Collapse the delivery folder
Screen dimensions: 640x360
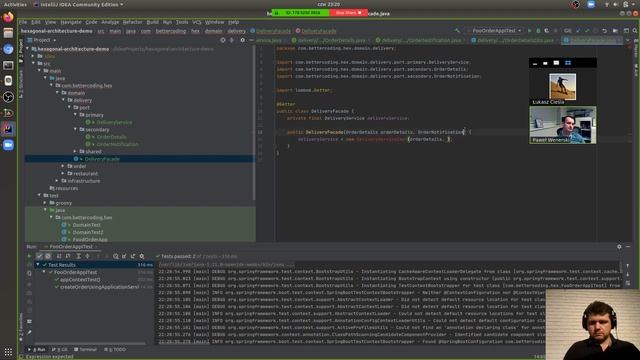point(63,100)
